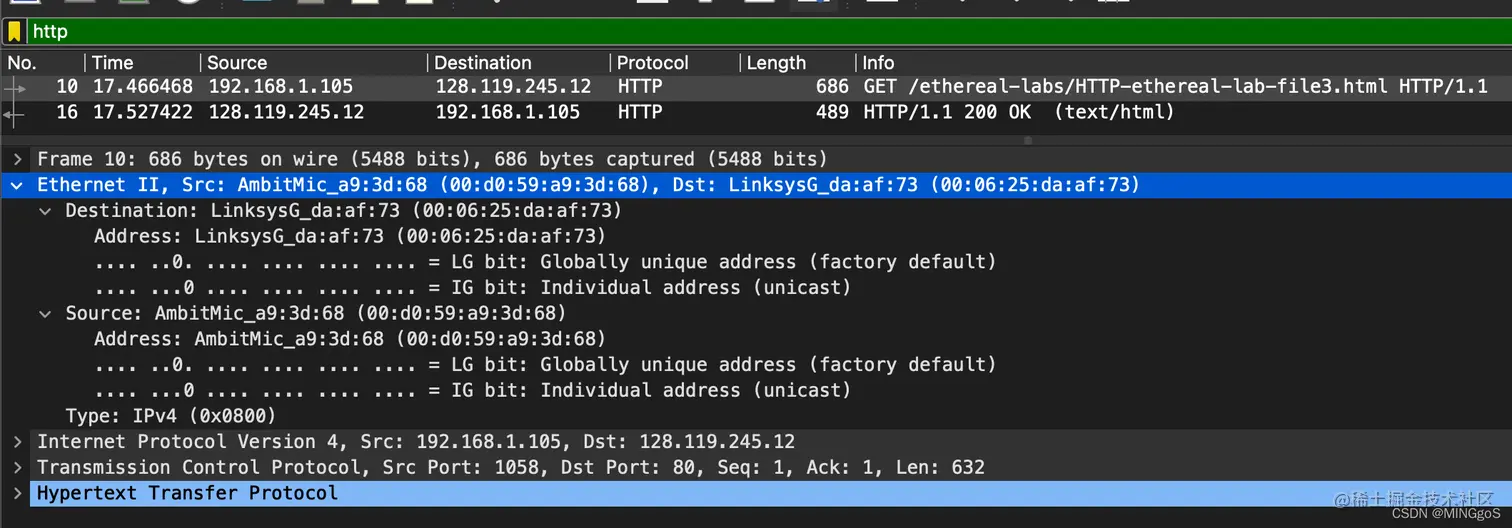This screenshot has height=528, width=1512.
Task: Expand the Transmission Control Protocol node
Action: tap(17, 467)
